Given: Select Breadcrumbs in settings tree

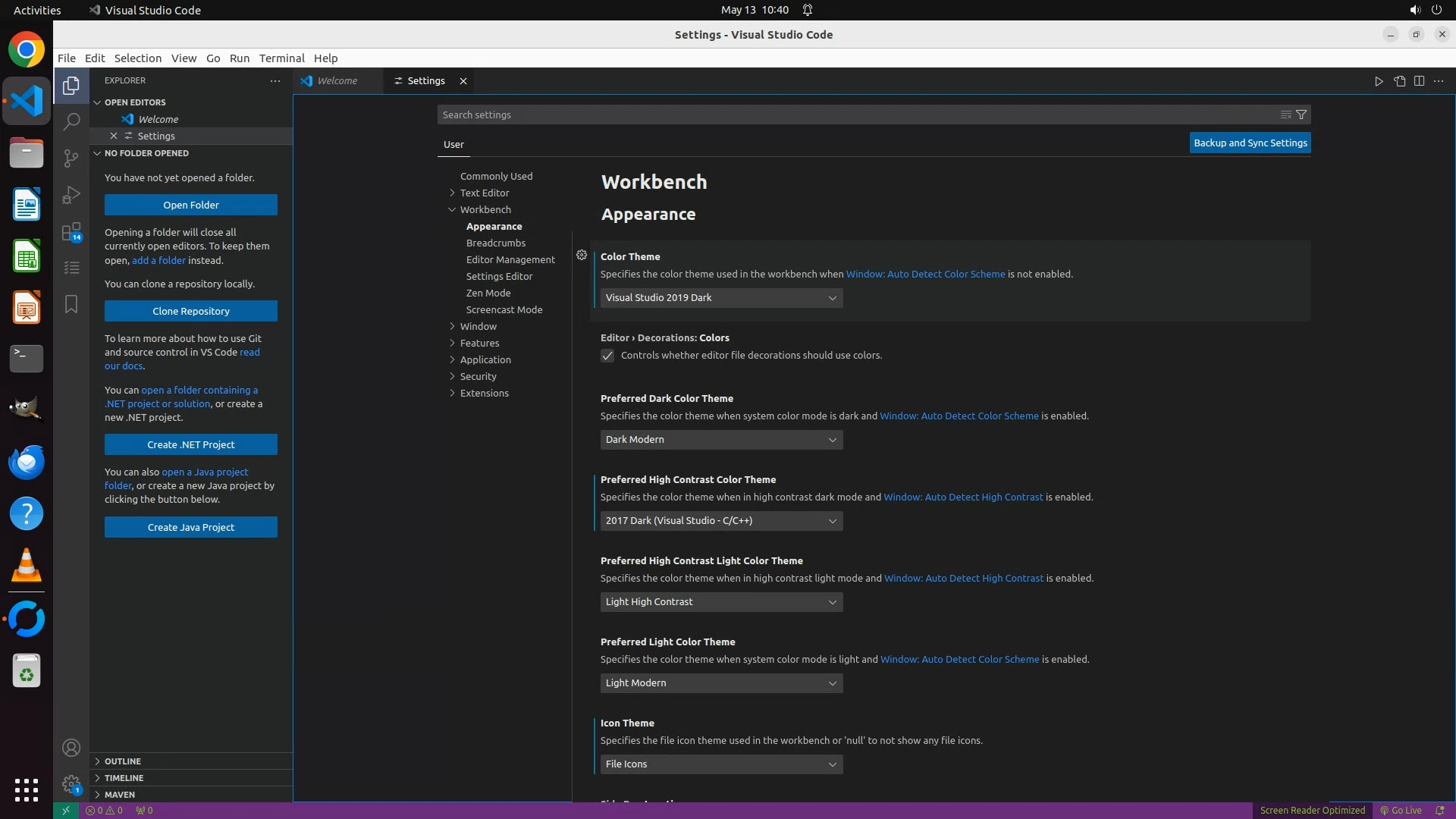Looking at the screenshot, I should click(x=496, y=243).
